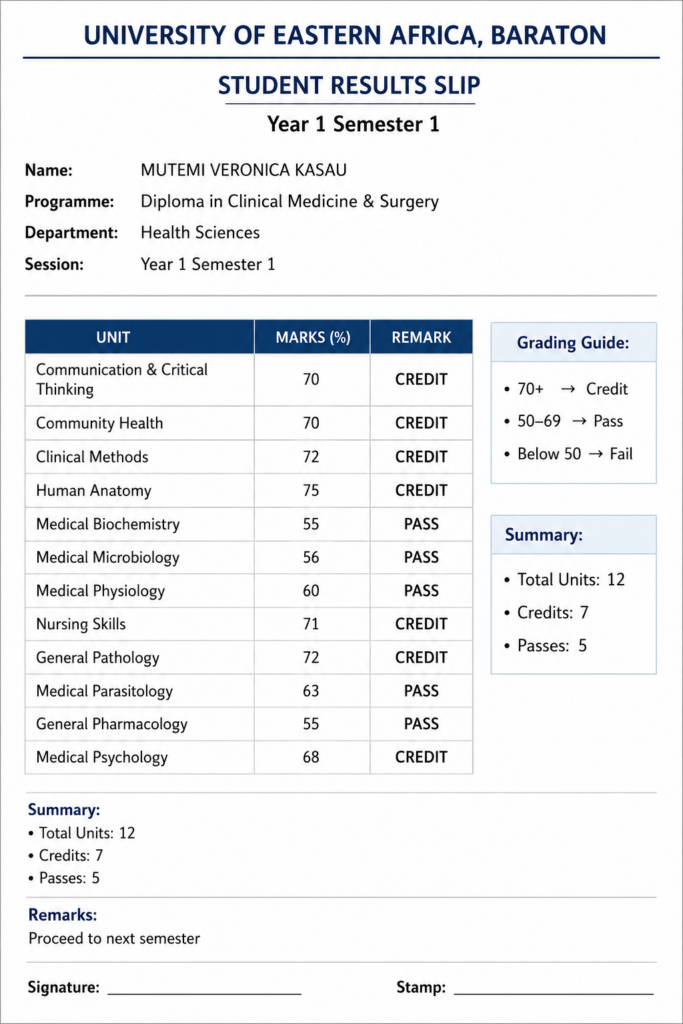Select the Diploma in Clinical Medicine programme text
This screenshot has width=683, height=1024.
[289, 202]
